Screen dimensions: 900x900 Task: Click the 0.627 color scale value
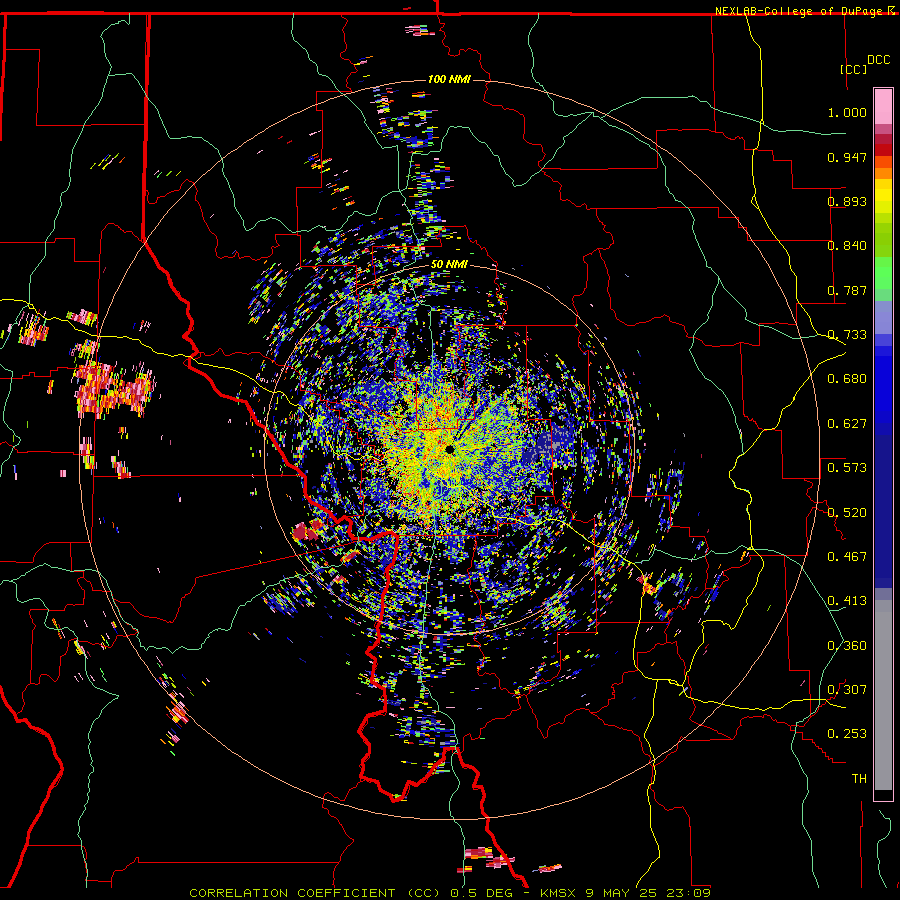click(x=847, y=424)
